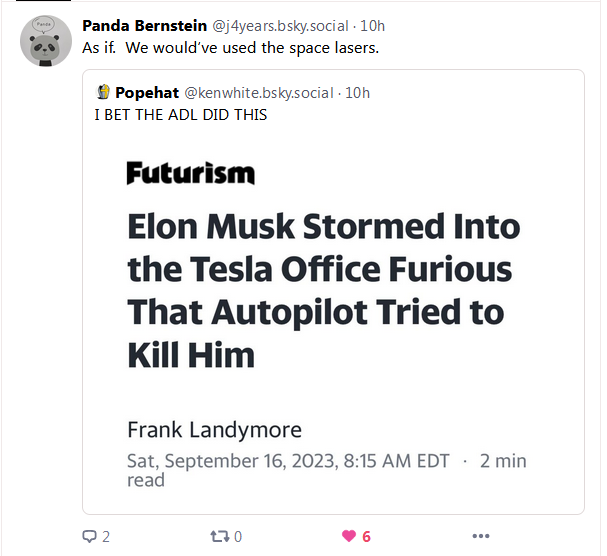Open Popehat display name in quote
The height and width of the screenshot is (556, 607).
[x=147, y=93]
